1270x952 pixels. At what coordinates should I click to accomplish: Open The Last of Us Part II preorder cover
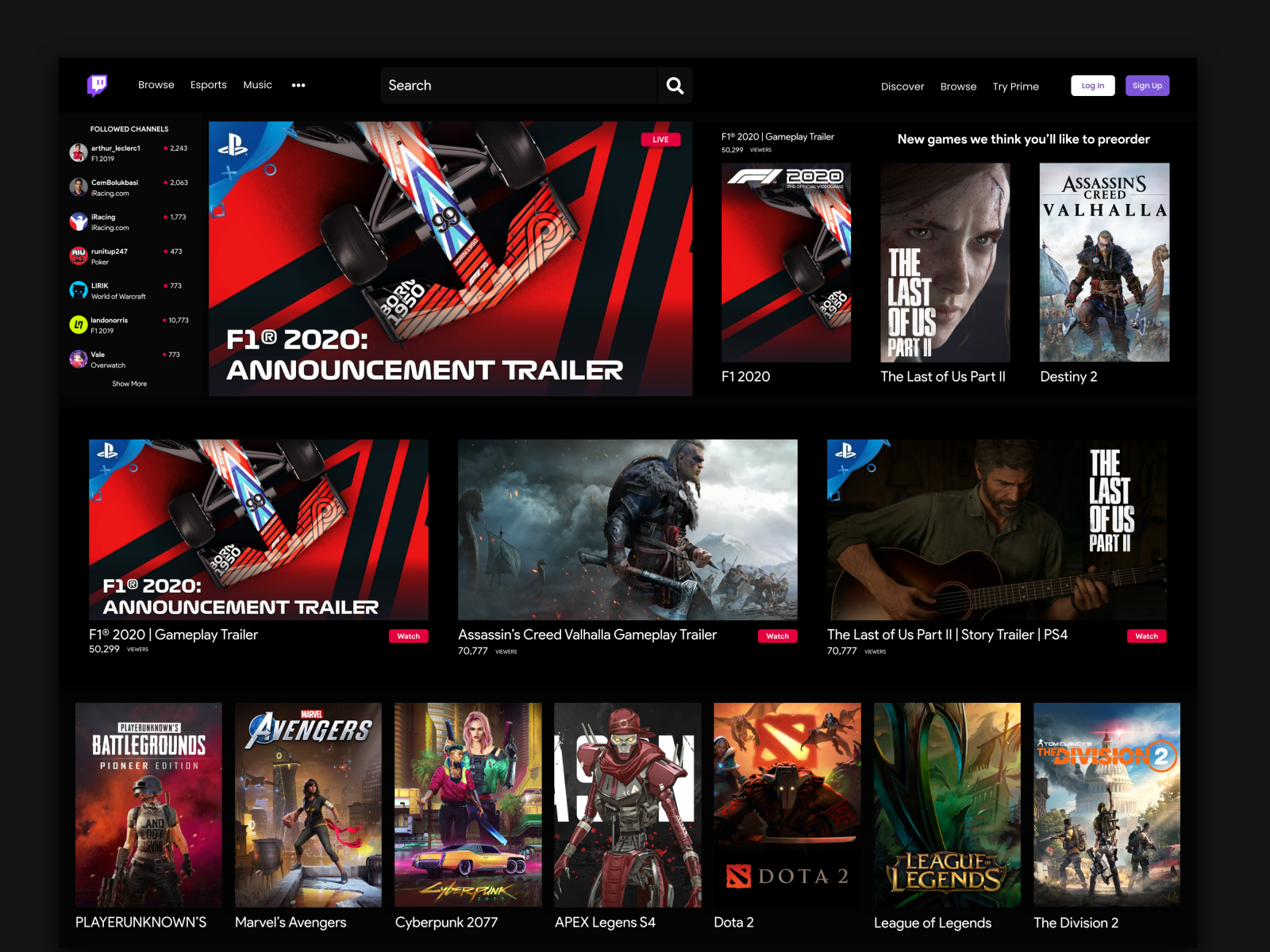(945, 263)
